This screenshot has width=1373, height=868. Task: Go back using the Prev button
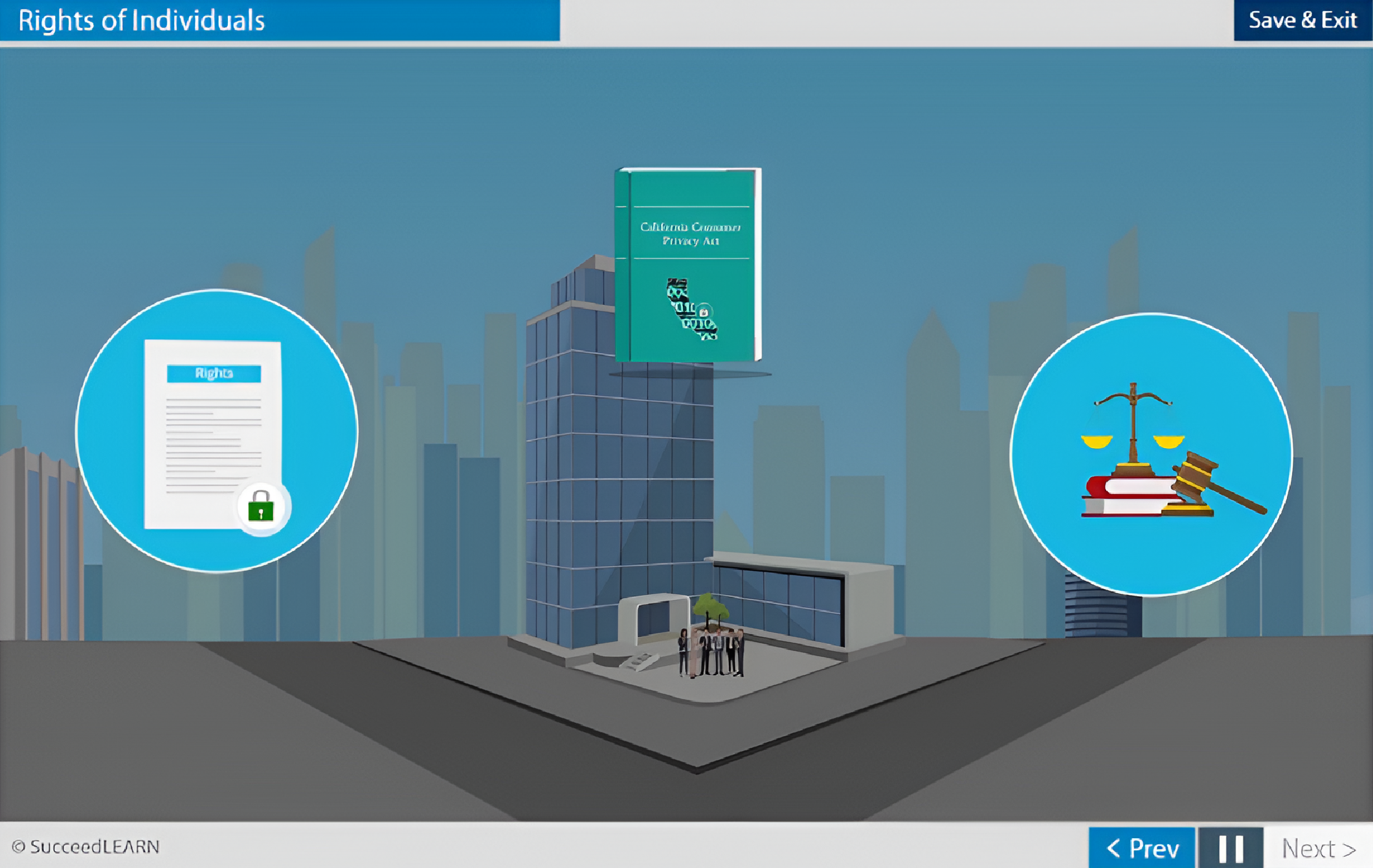[x=1142, y=847]
